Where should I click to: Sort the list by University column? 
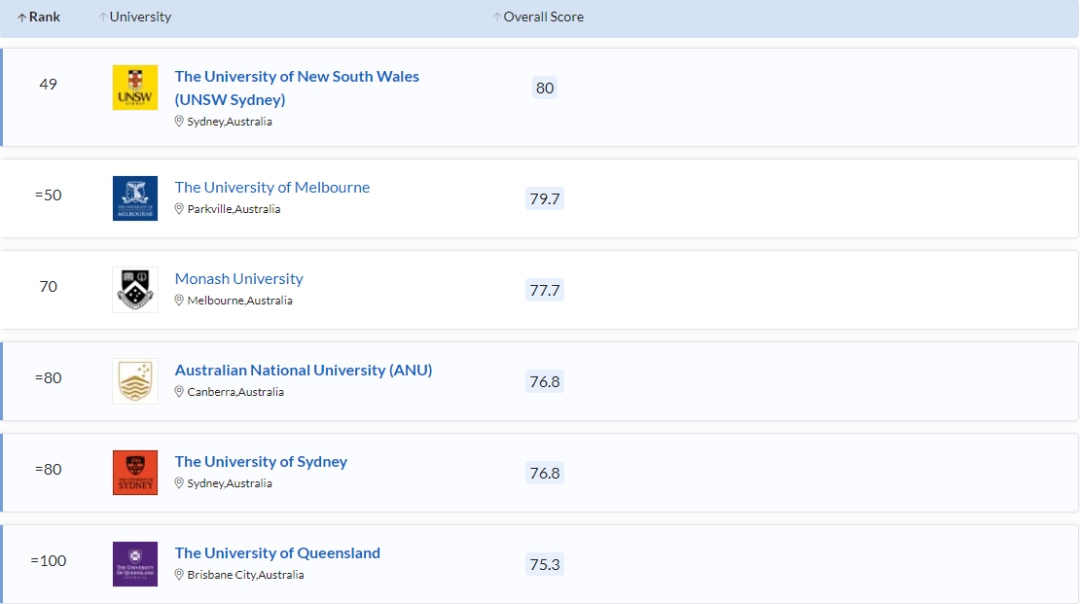[x=135, y=17]
